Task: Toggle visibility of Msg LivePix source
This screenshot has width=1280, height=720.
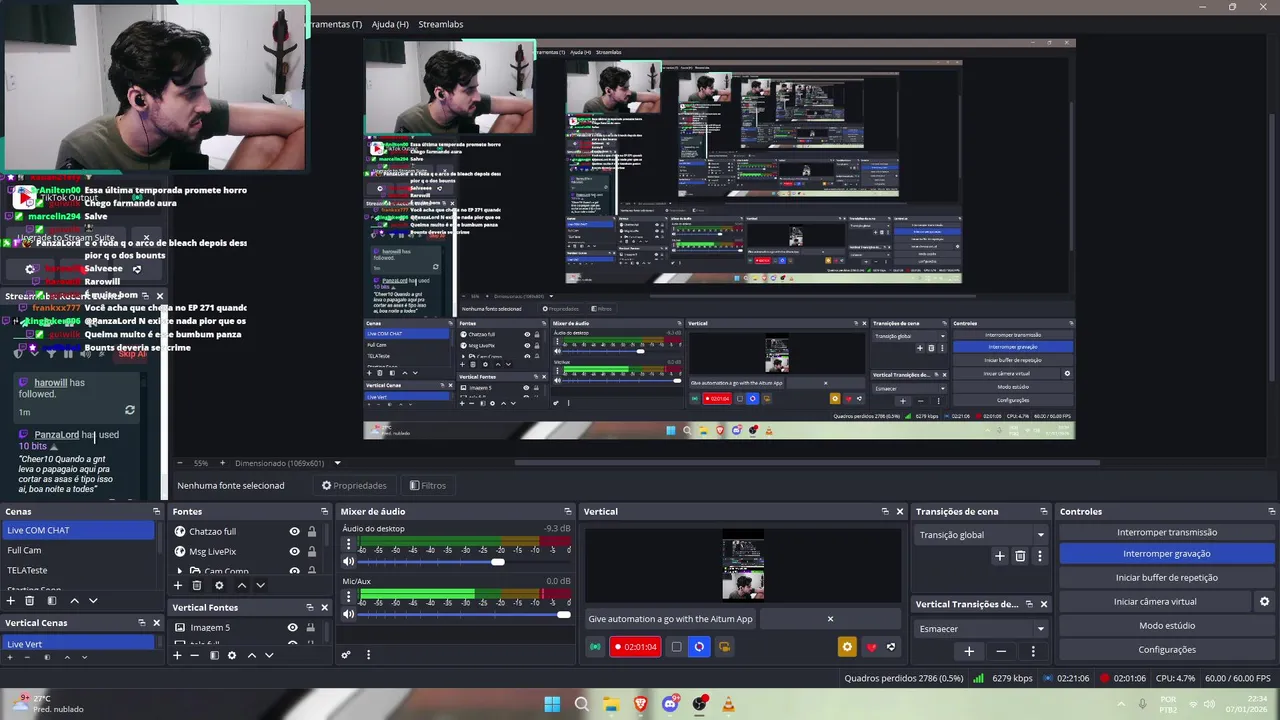Action: (294, 552)
